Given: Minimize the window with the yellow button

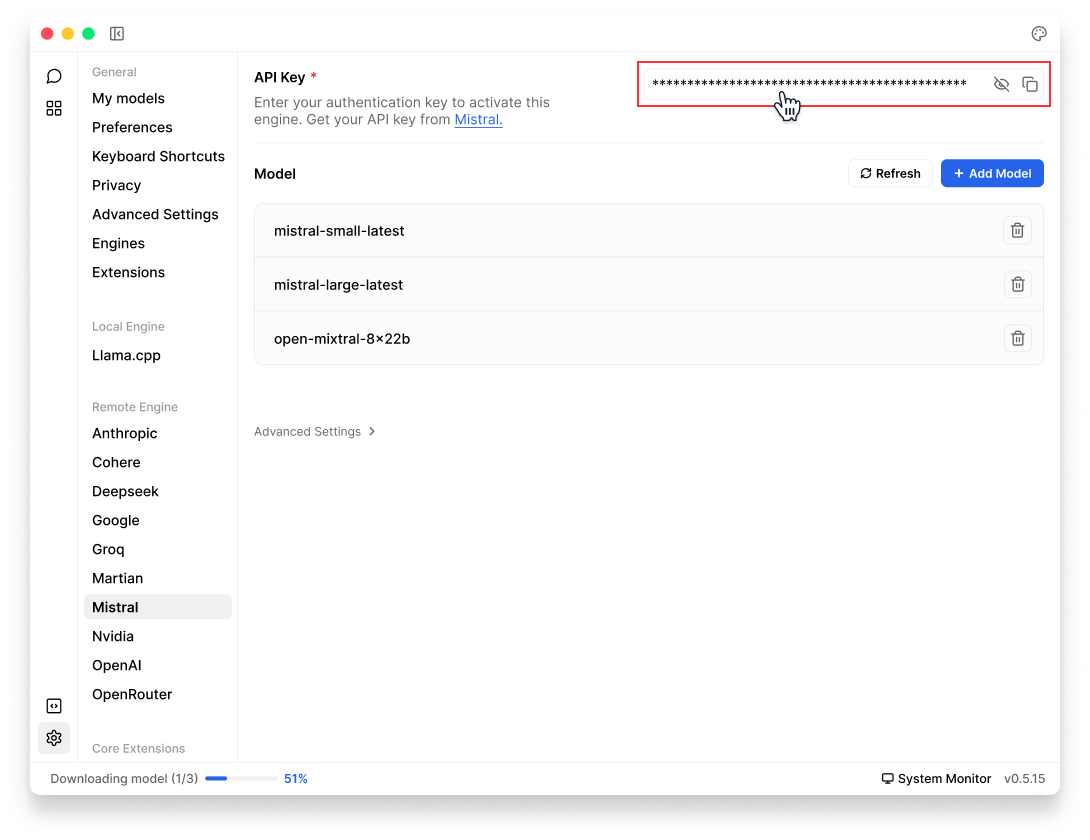Looking at the screenshot, I should point(67,33).
